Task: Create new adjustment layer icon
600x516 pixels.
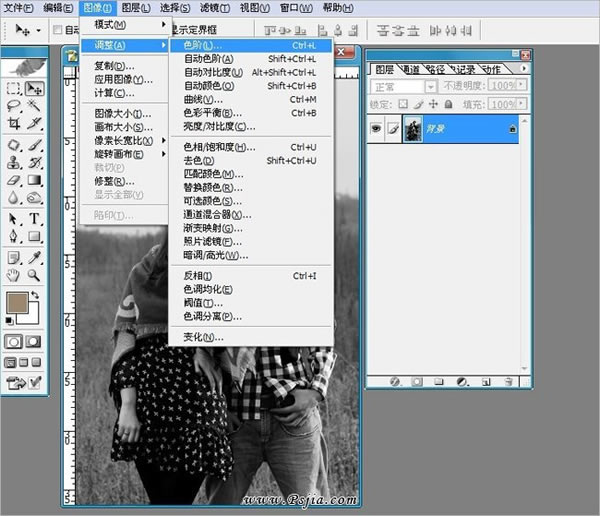Action: 462,382
